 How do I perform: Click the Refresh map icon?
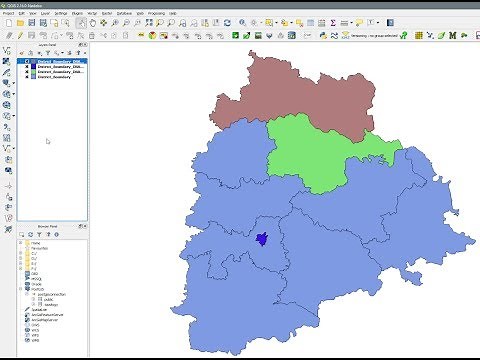[x=227, y=23]
